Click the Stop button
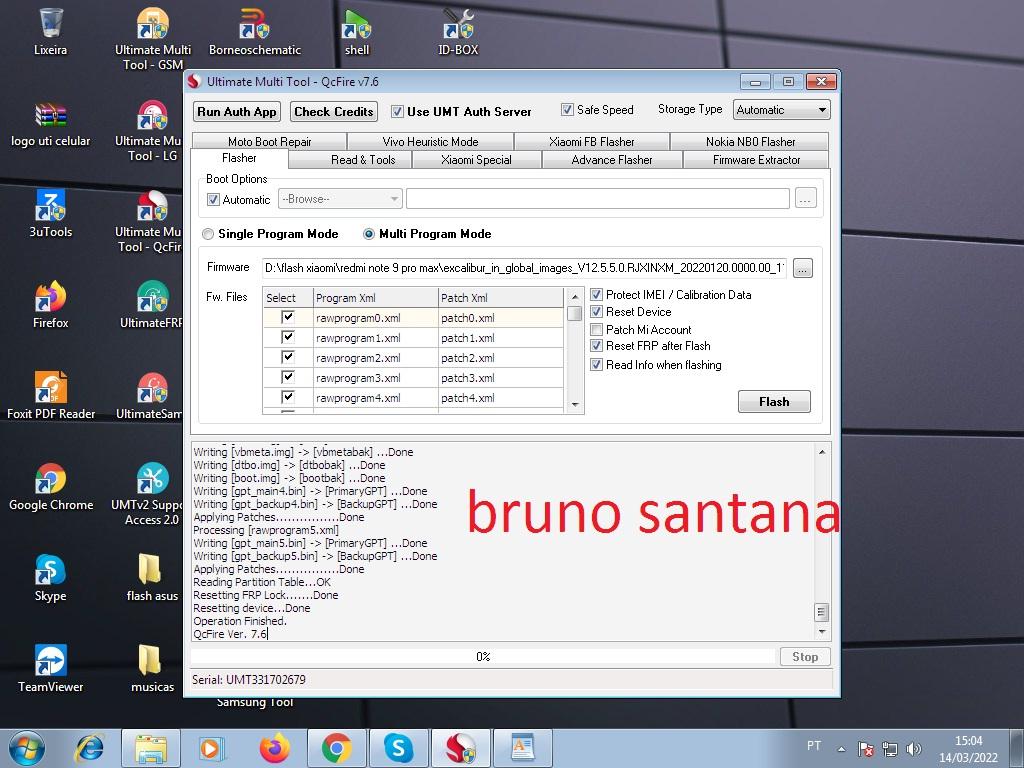The width and height of the screenshot is (1024, 768). tap(805, 657)
